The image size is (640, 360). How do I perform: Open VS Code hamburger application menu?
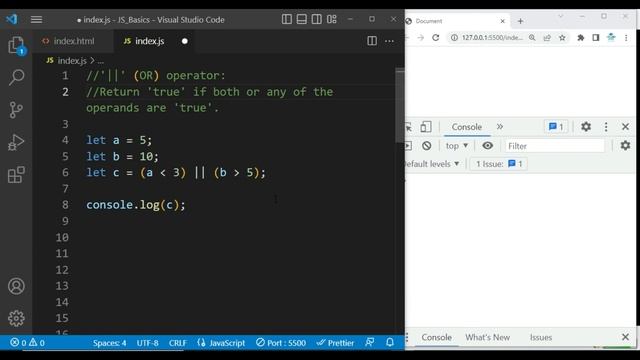click(x=36, y=20)
